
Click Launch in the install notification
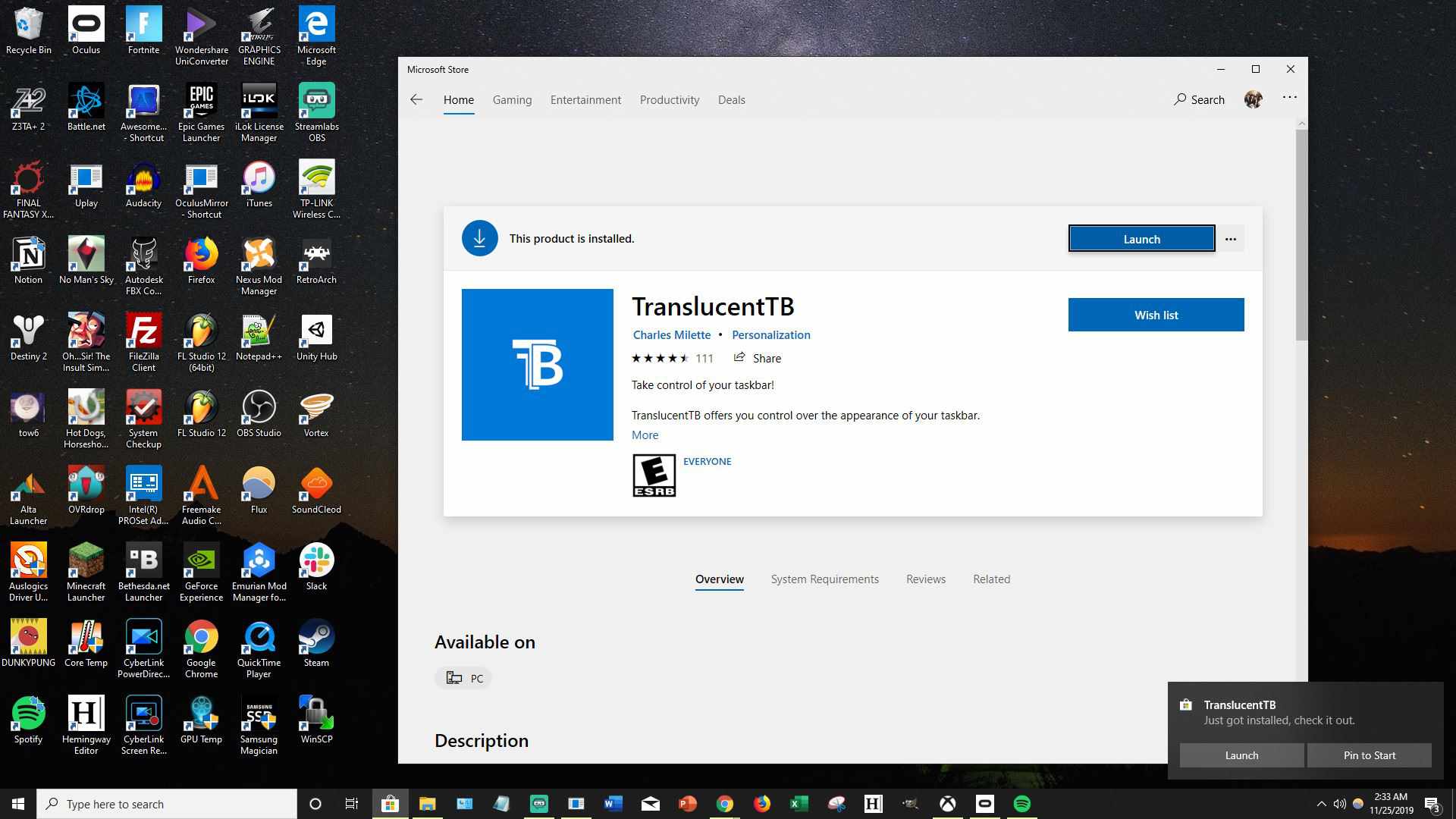[x=1241, y=755]
